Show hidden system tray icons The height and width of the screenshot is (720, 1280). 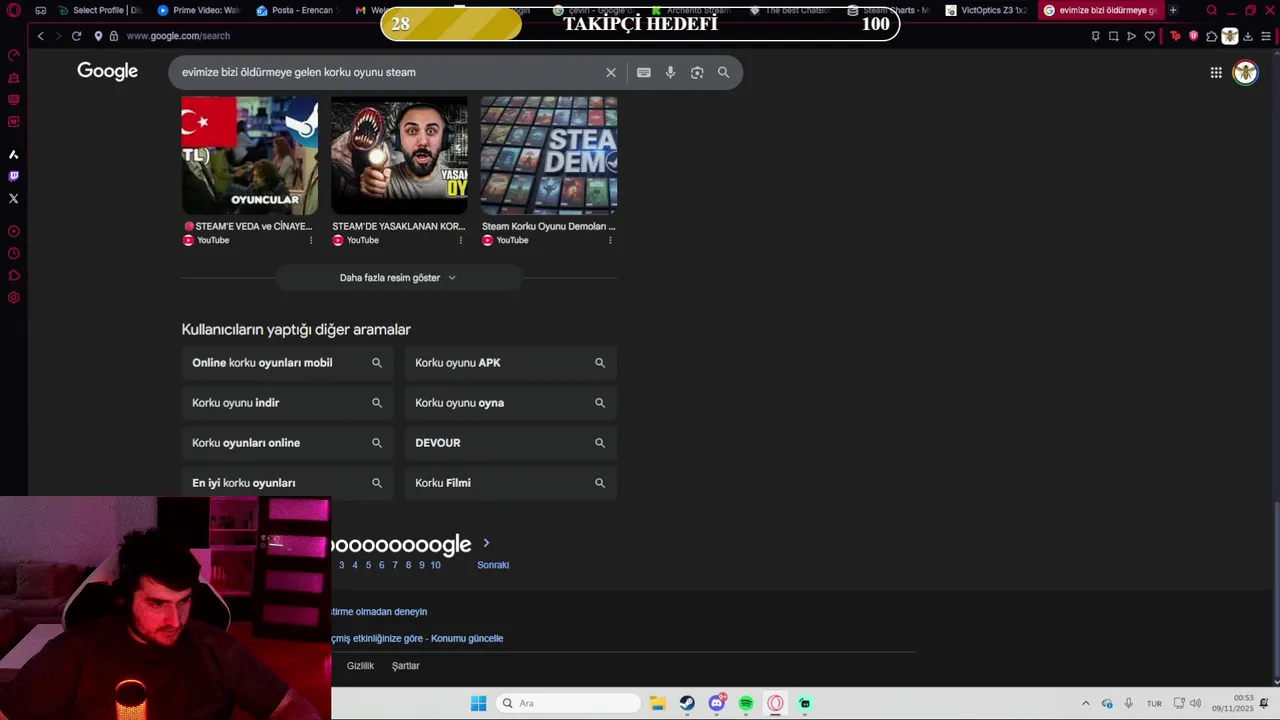[x=1086, y=703]
